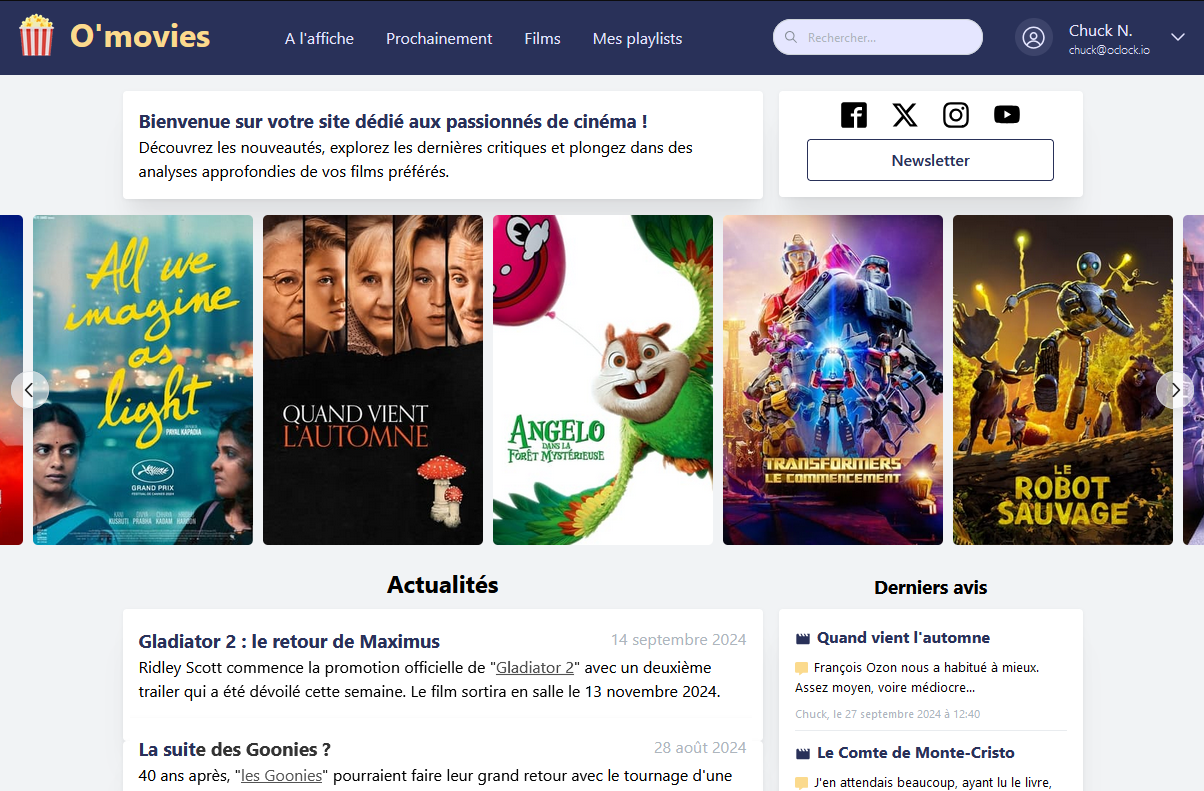Viewport: 1204px width, 791px height.
Task: Click the yellow comment icon before François Ozon review
Action: point(801,668)
